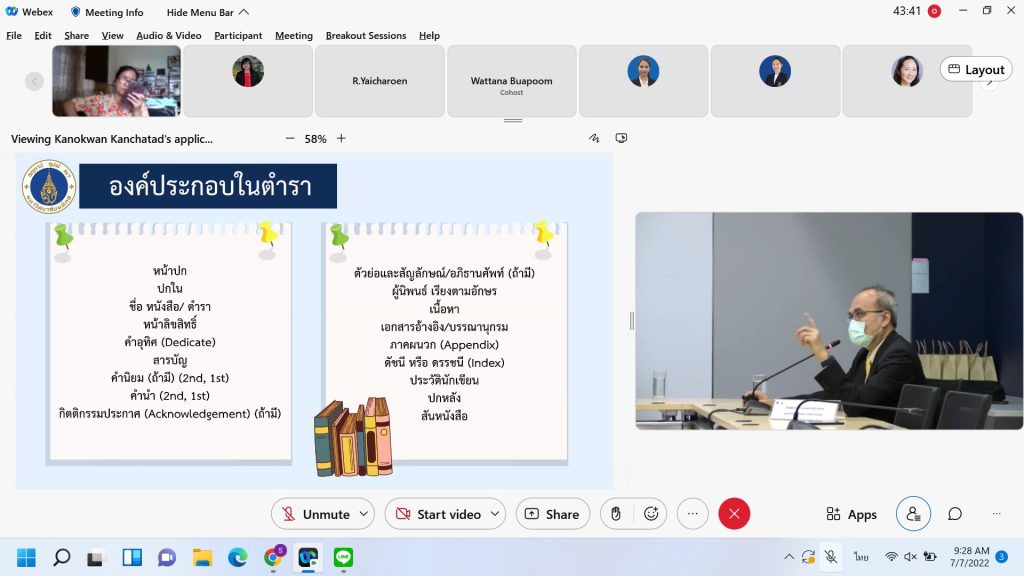
Task: Open the reactions emoji picker
Action: [x=651, y=514]
